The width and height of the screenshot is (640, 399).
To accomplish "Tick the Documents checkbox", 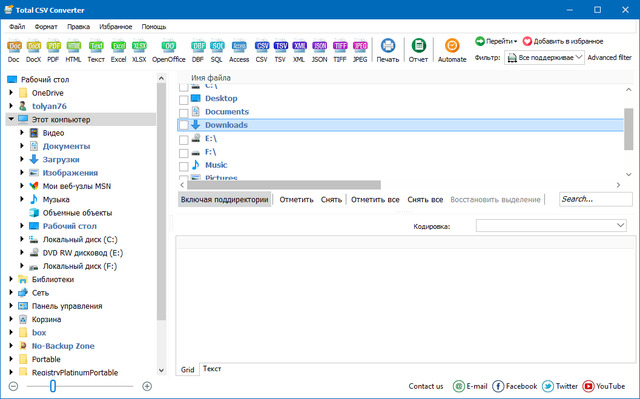I will tap(184, 113).
